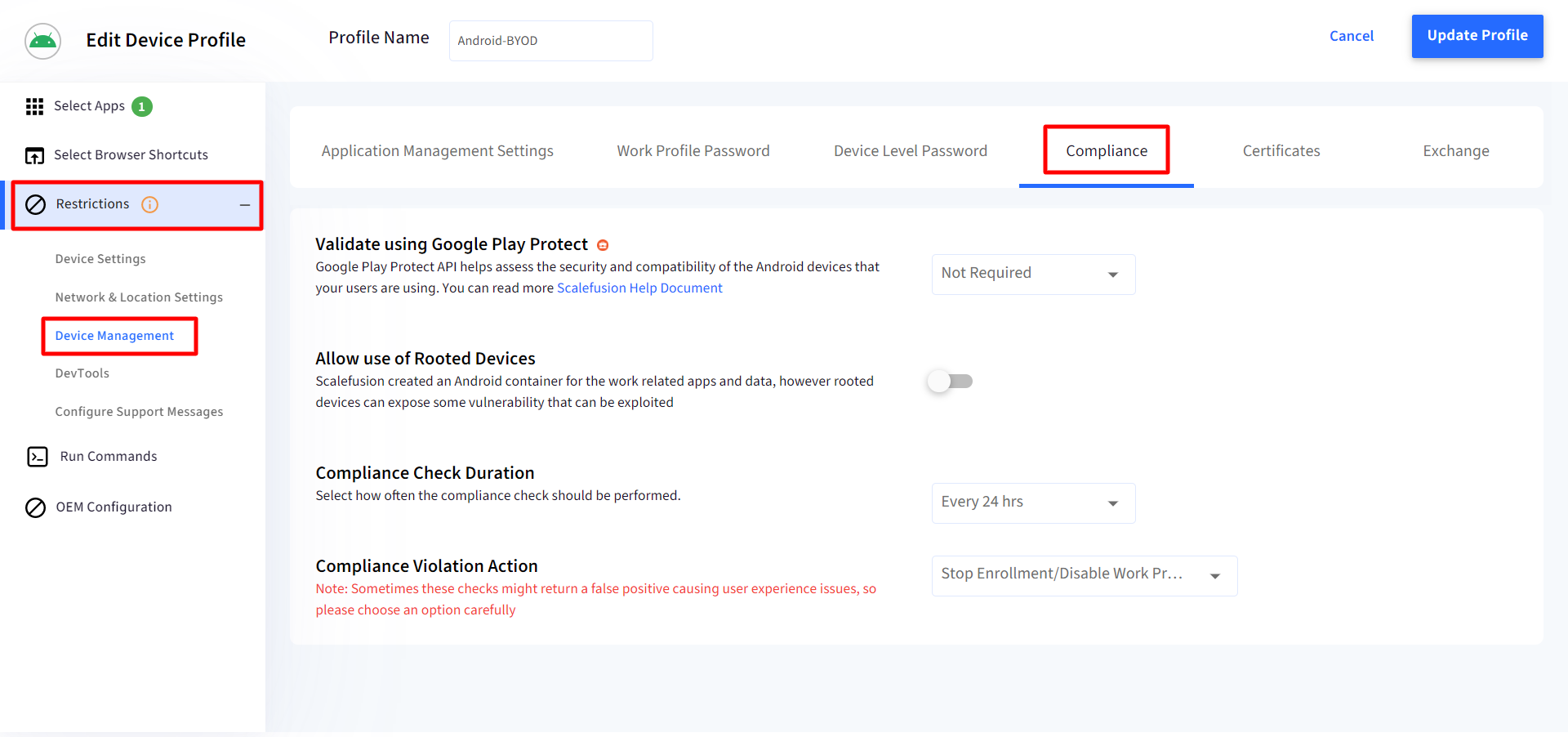Click the Edit Device Profile heading
Image resolution: width=1568 pixels, height=737 pixels.
tap(166, 40)
